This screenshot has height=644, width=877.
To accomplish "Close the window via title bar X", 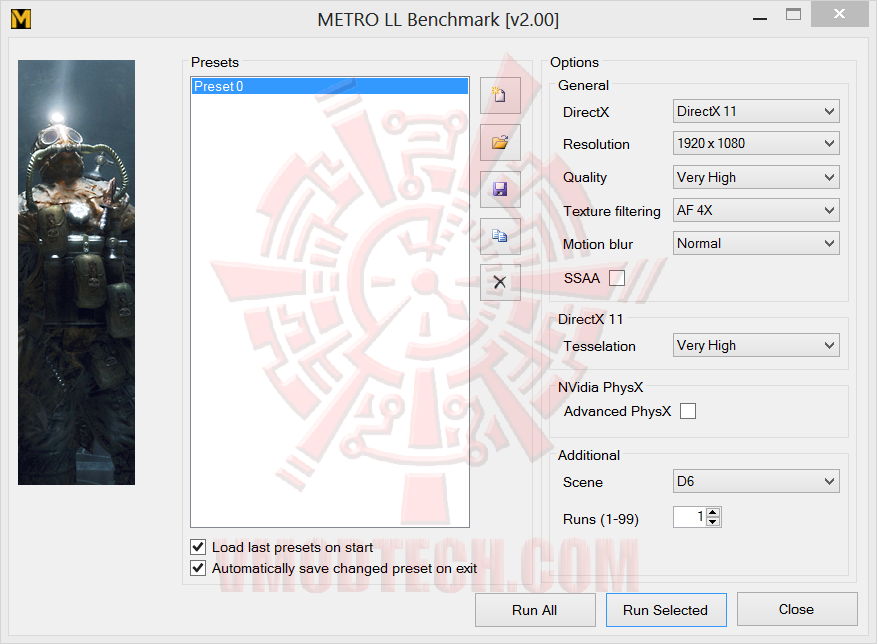I will coord(839,14).
